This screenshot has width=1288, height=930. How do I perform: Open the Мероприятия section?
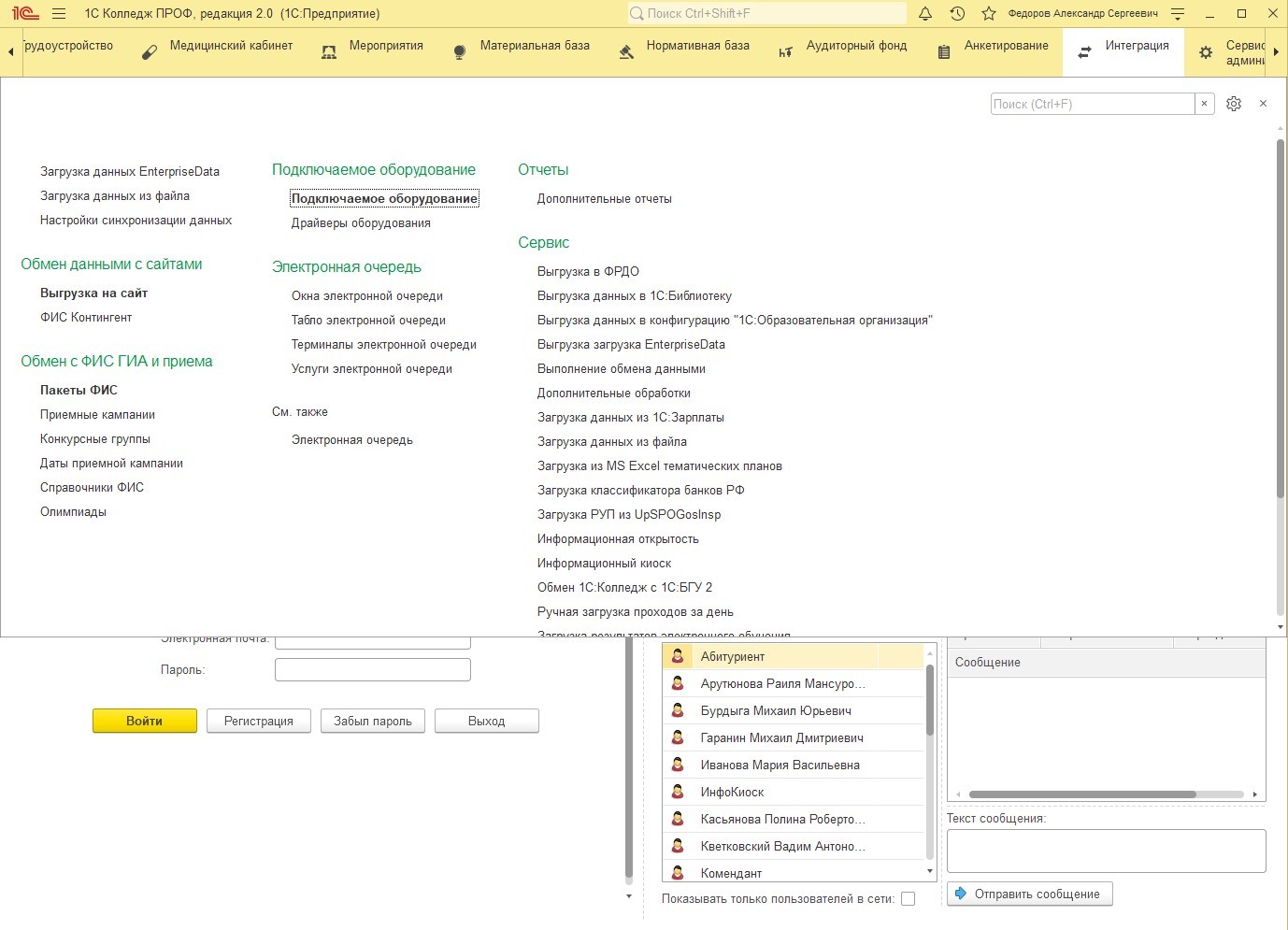pyautogui.click(x=372, y=52)
